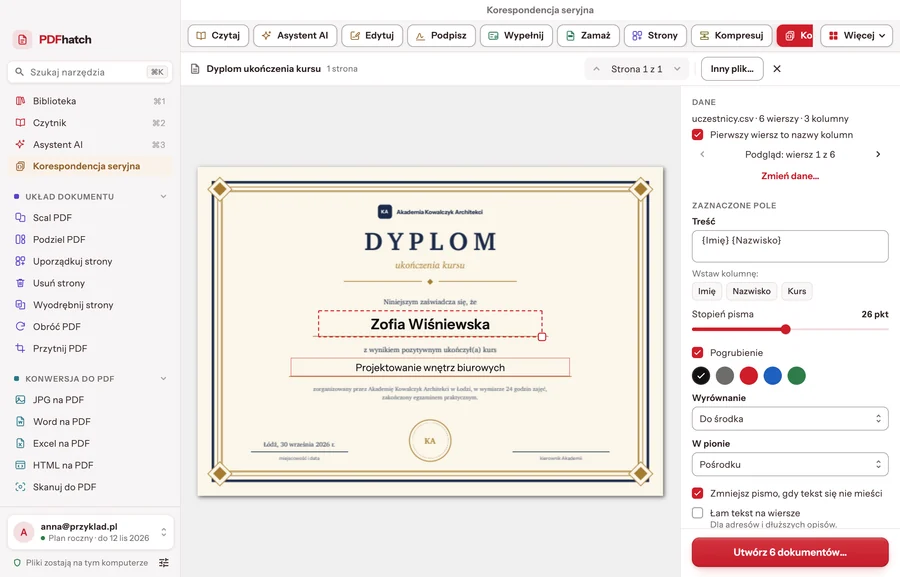This screenshot has height=577, width=900.
Task: Click Utwórz 6 dokumentów button
Action: (790, 552)
